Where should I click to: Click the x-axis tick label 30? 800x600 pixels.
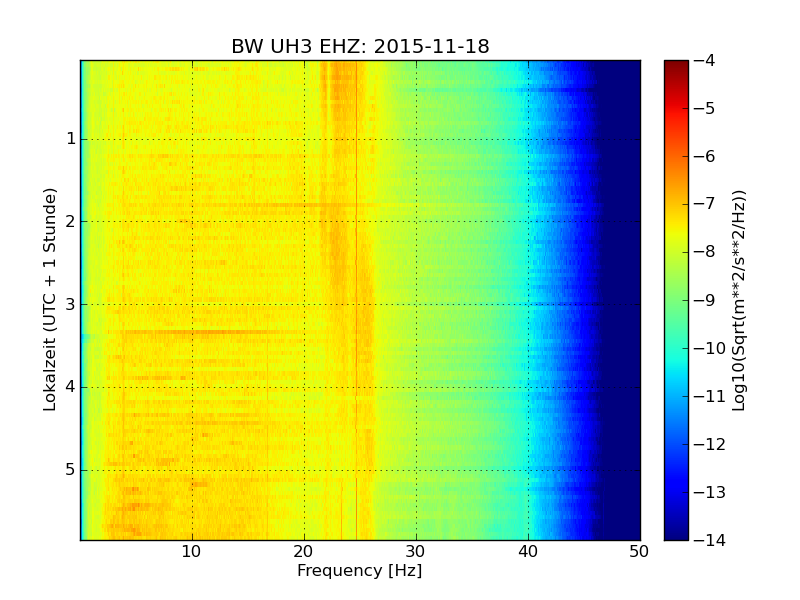pos(416,552)
